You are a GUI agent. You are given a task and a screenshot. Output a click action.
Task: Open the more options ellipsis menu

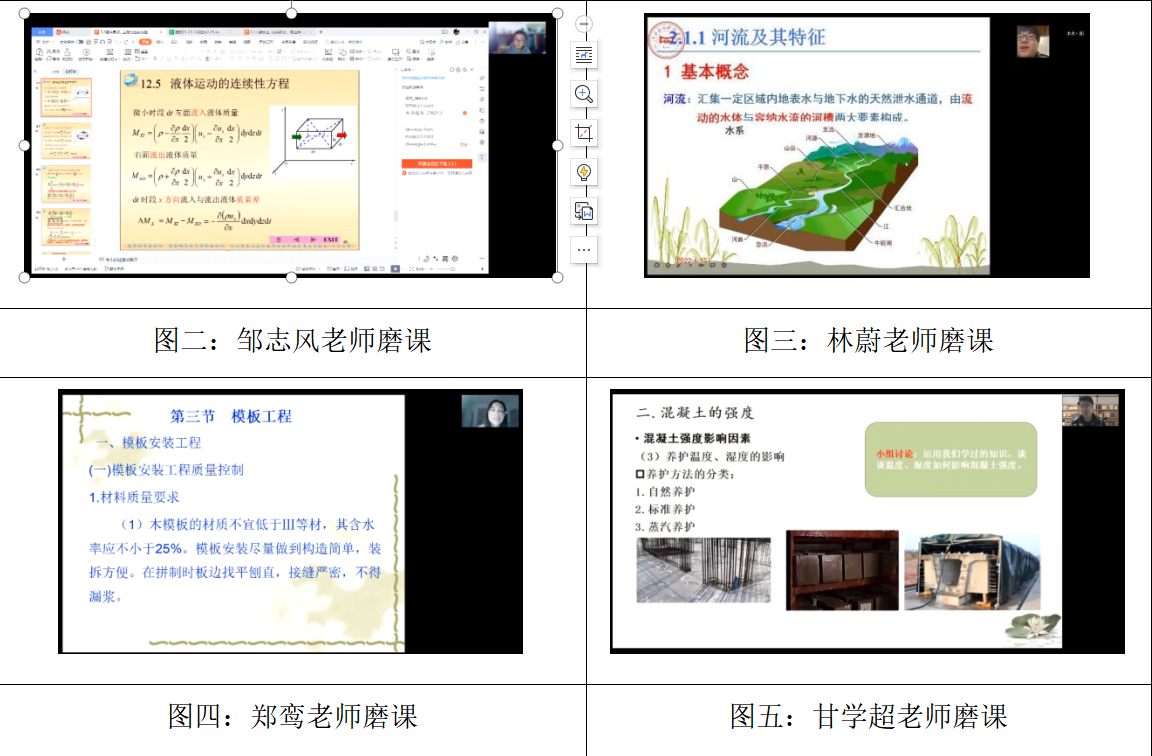[x=584, y=249]
